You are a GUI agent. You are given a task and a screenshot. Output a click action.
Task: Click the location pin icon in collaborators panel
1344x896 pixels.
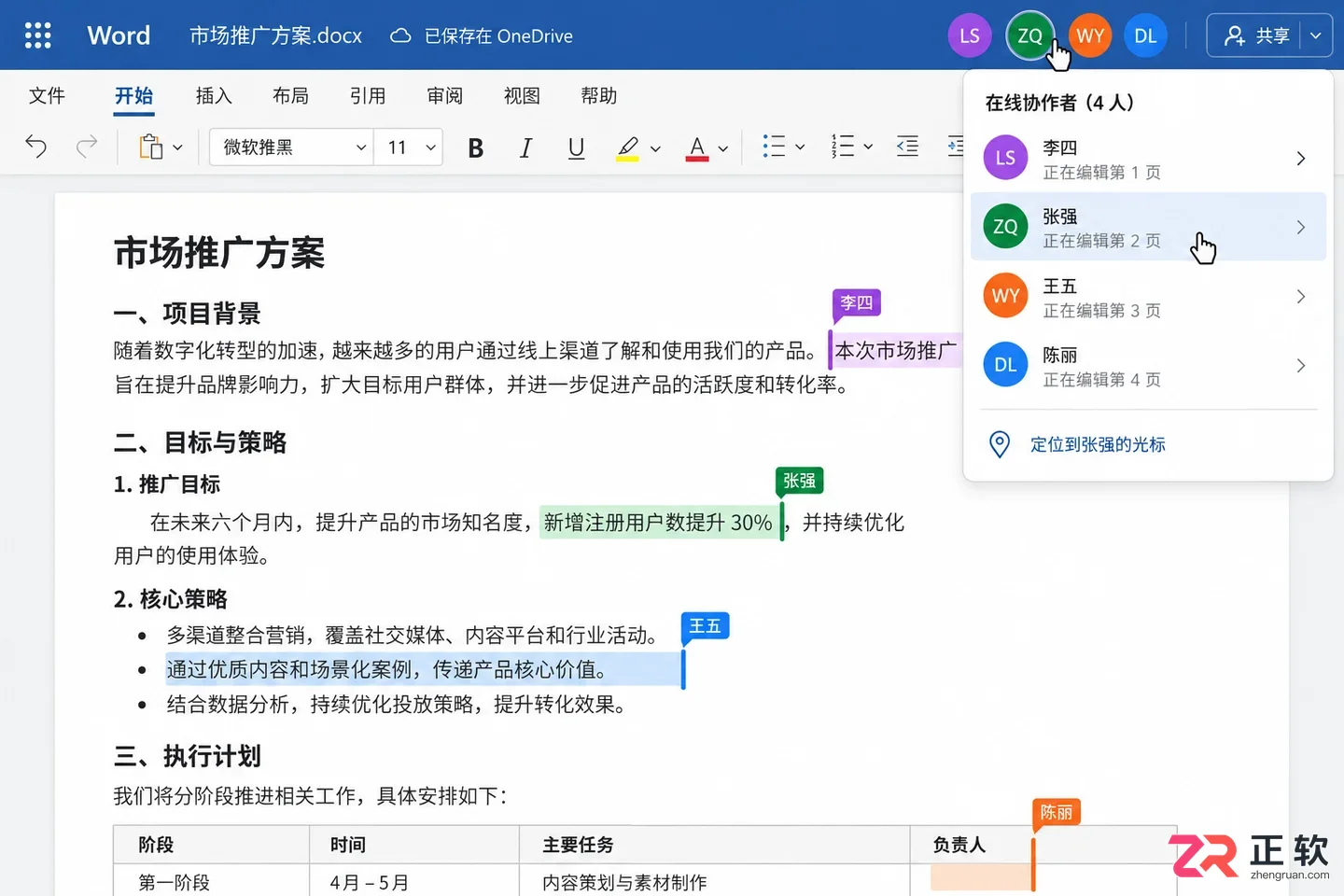[x=1000, y=444]
